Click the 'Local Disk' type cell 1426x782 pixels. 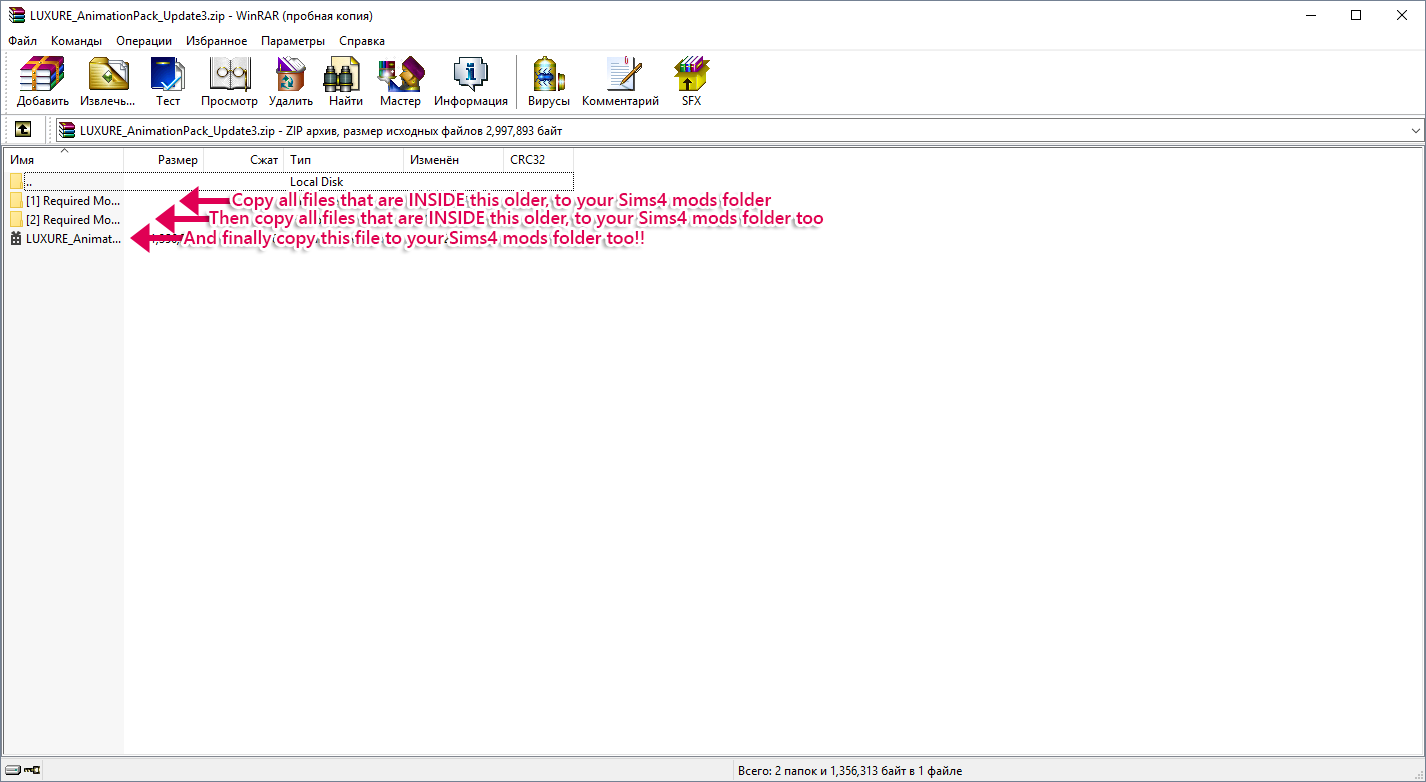(317, 182)
